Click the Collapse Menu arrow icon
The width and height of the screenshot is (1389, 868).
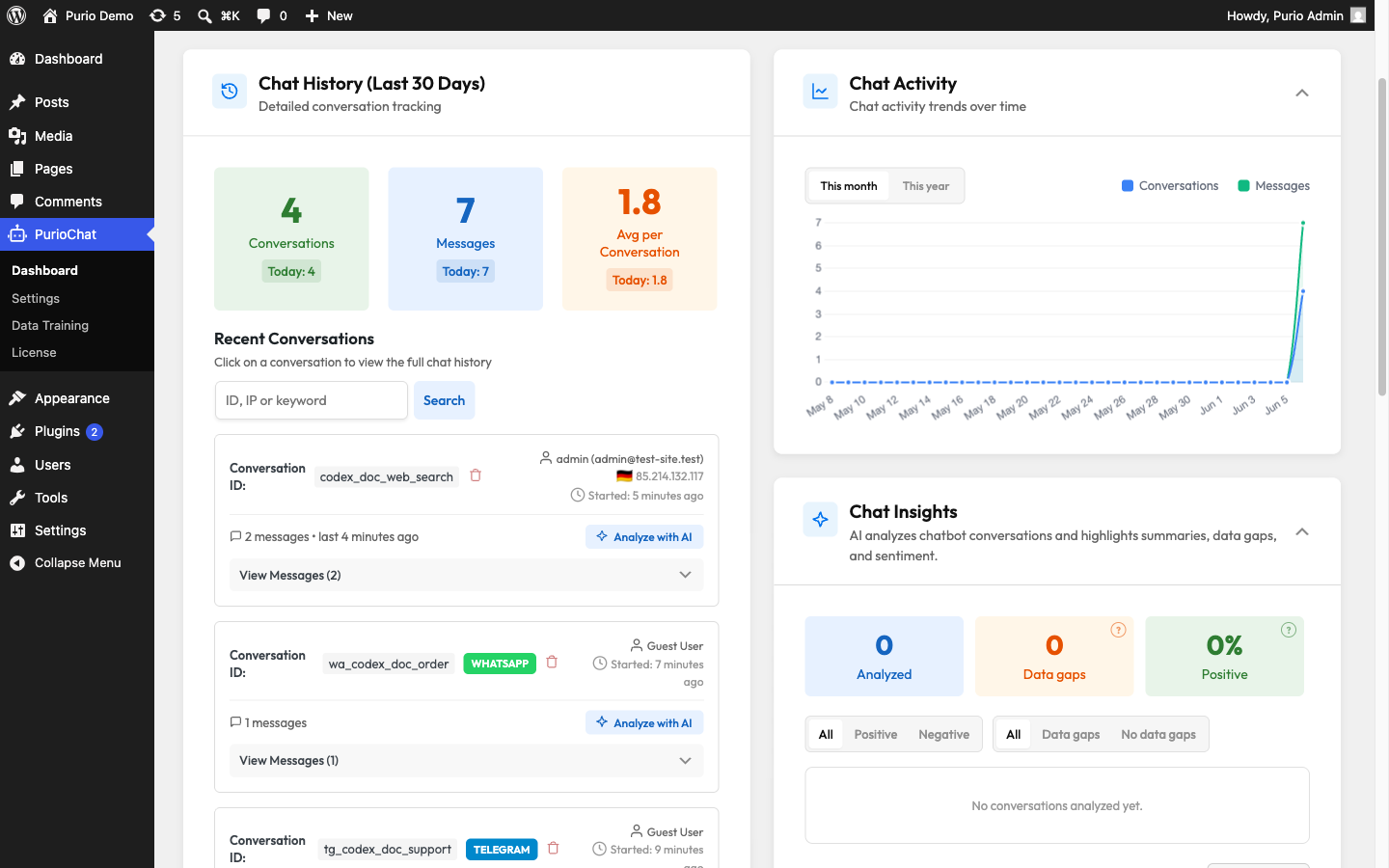[x=17, y=563]
